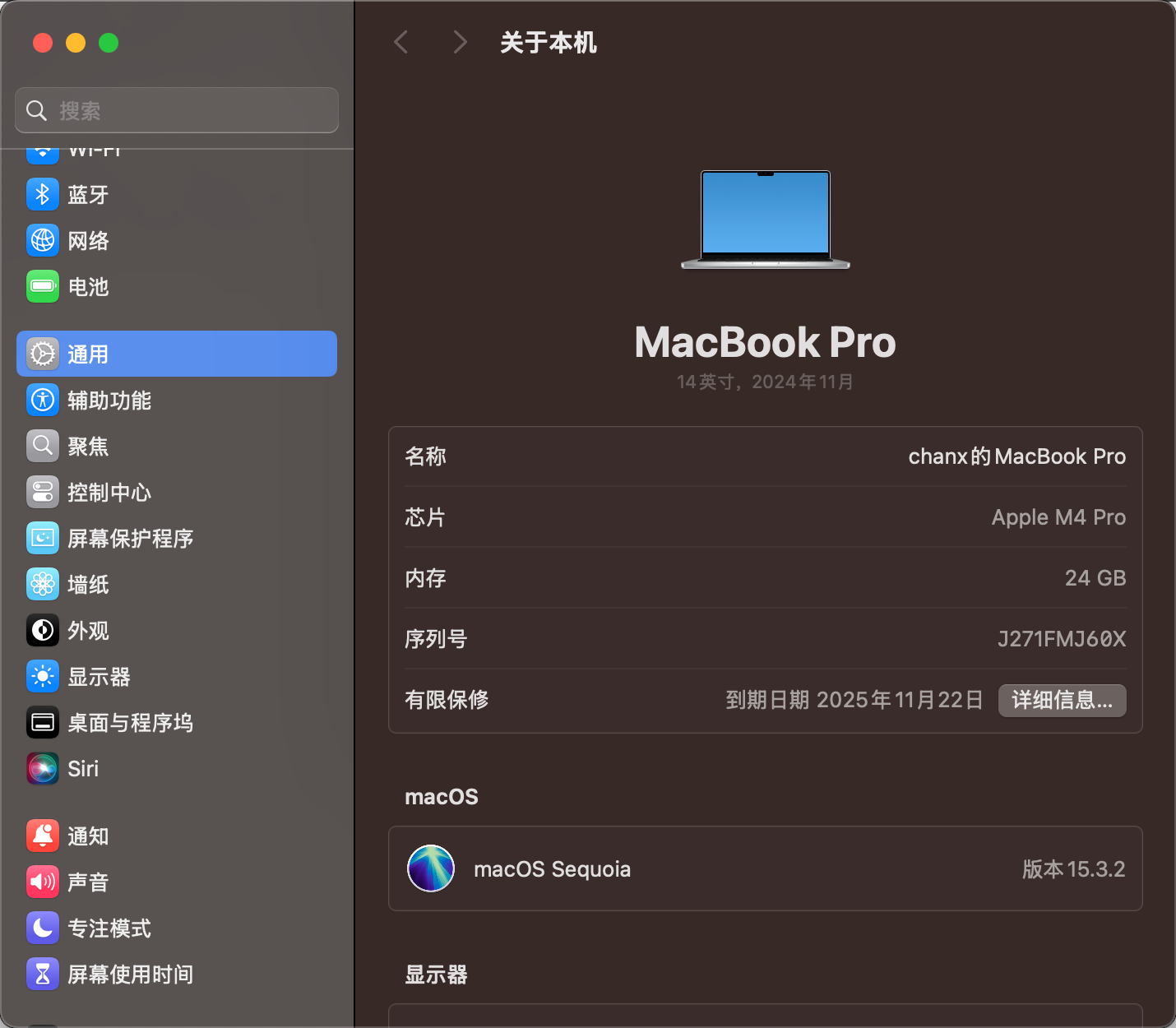Open Sound settings in sidebar
The height and width of the screenshot is (1028, 1176).
[x=88, y=882]
